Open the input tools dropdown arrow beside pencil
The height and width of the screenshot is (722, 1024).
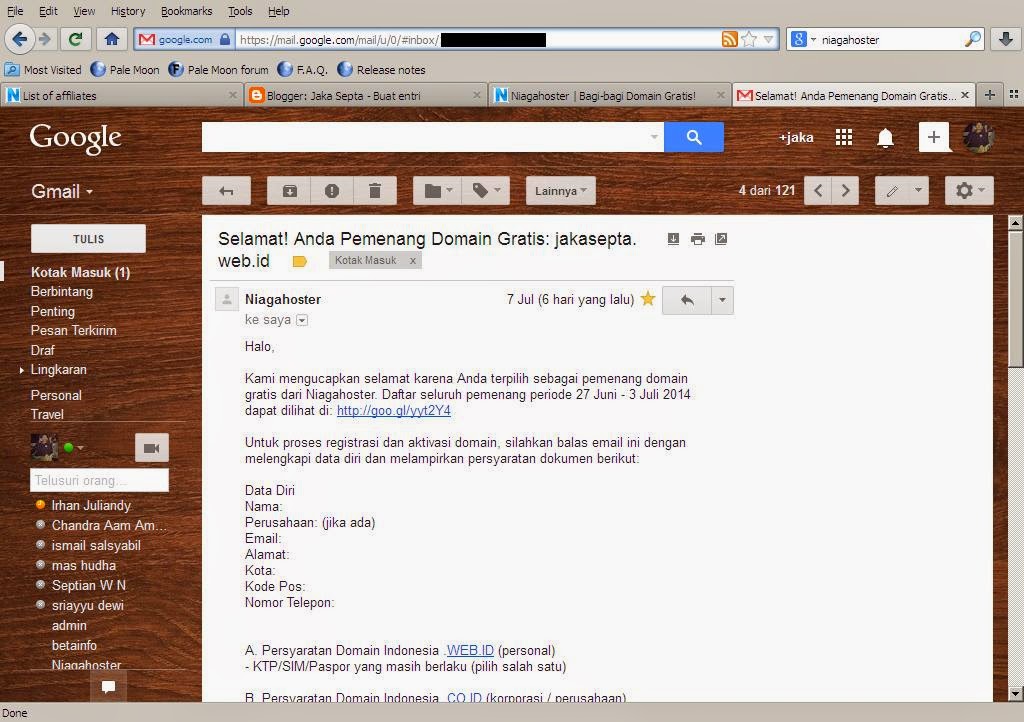click(x=918, y=191)
